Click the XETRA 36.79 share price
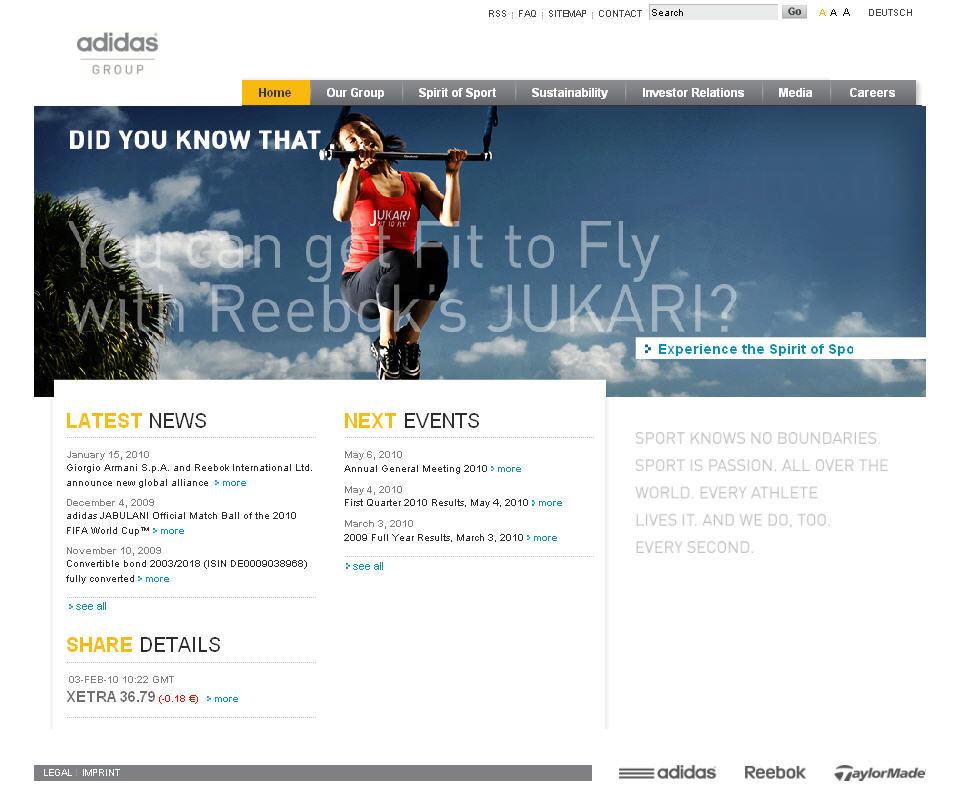 tap(111, 697)
